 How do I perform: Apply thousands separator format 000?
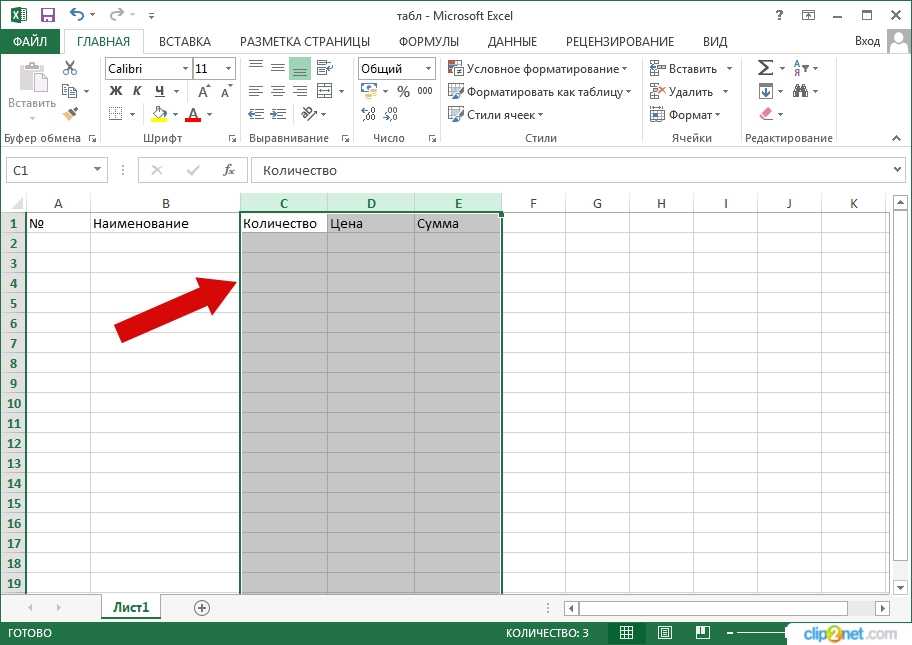click(x=425, y=91)
